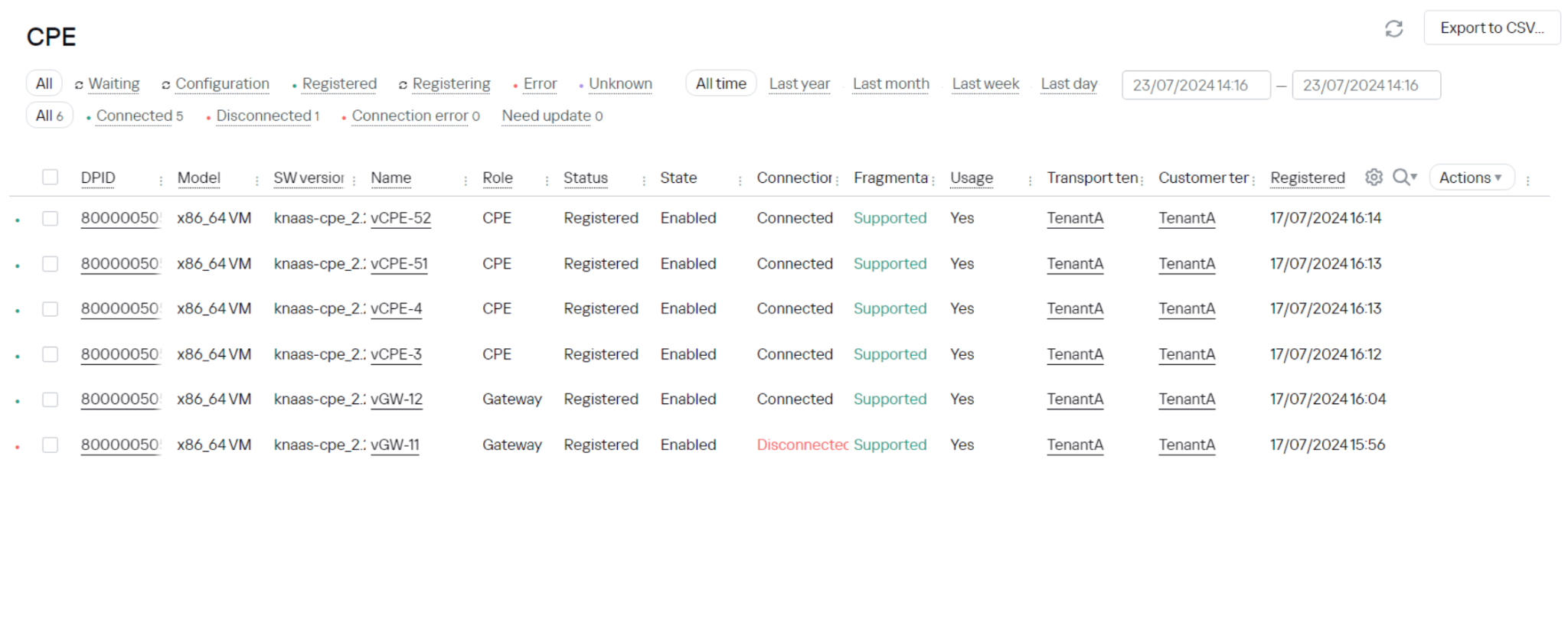
Task: Filter by Disconnected connection status
Action: pos(264,116)
